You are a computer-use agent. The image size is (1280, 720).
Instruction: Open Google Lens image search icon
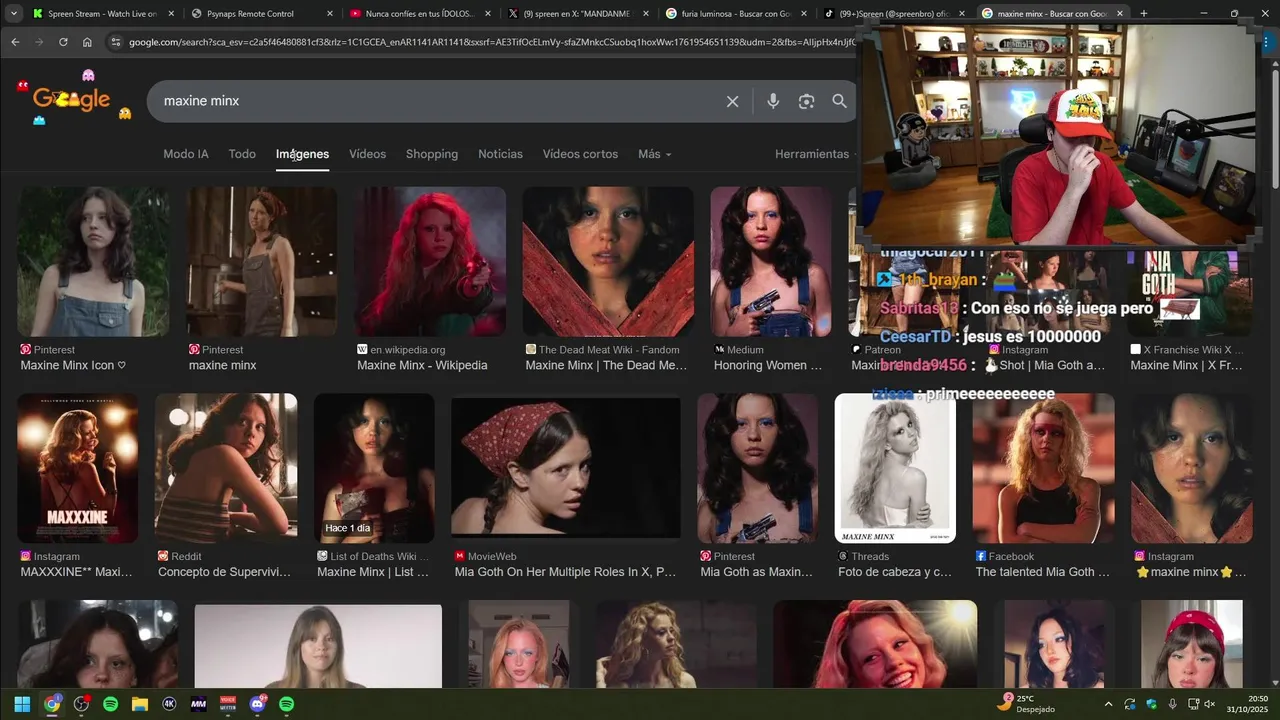coord(806,101)
